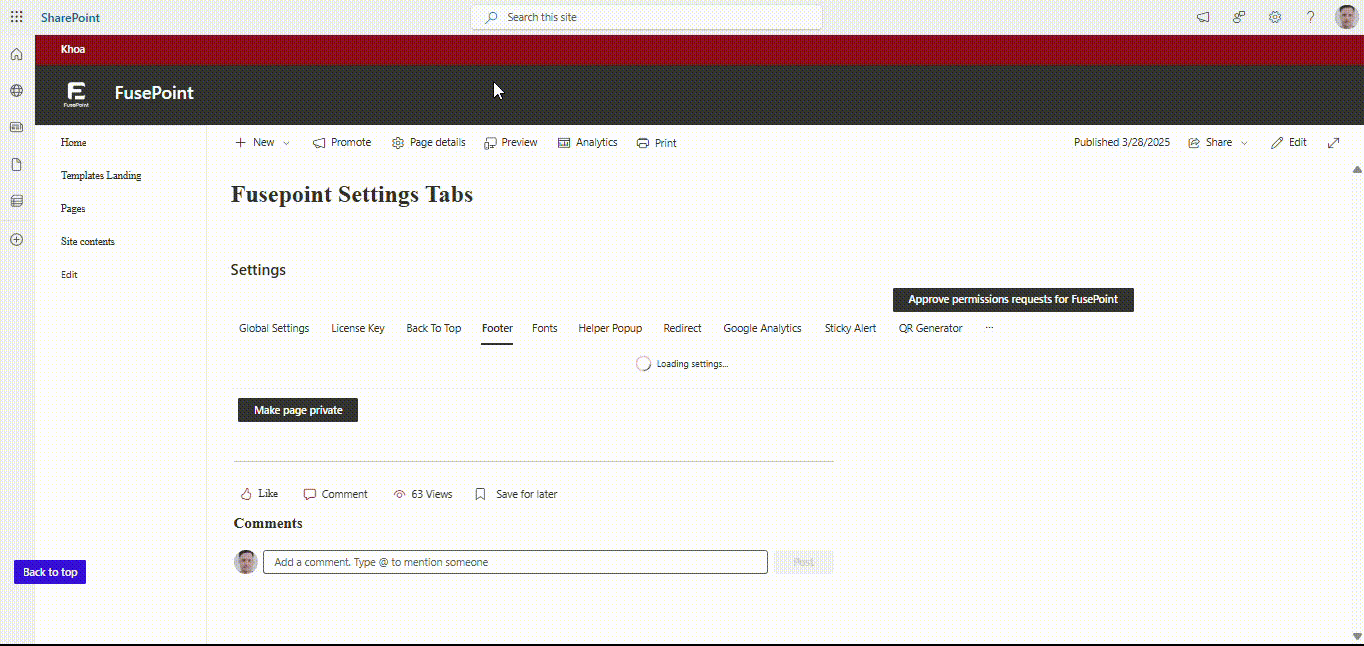Expand the New dropdown menu

click(x=263, y=143)
